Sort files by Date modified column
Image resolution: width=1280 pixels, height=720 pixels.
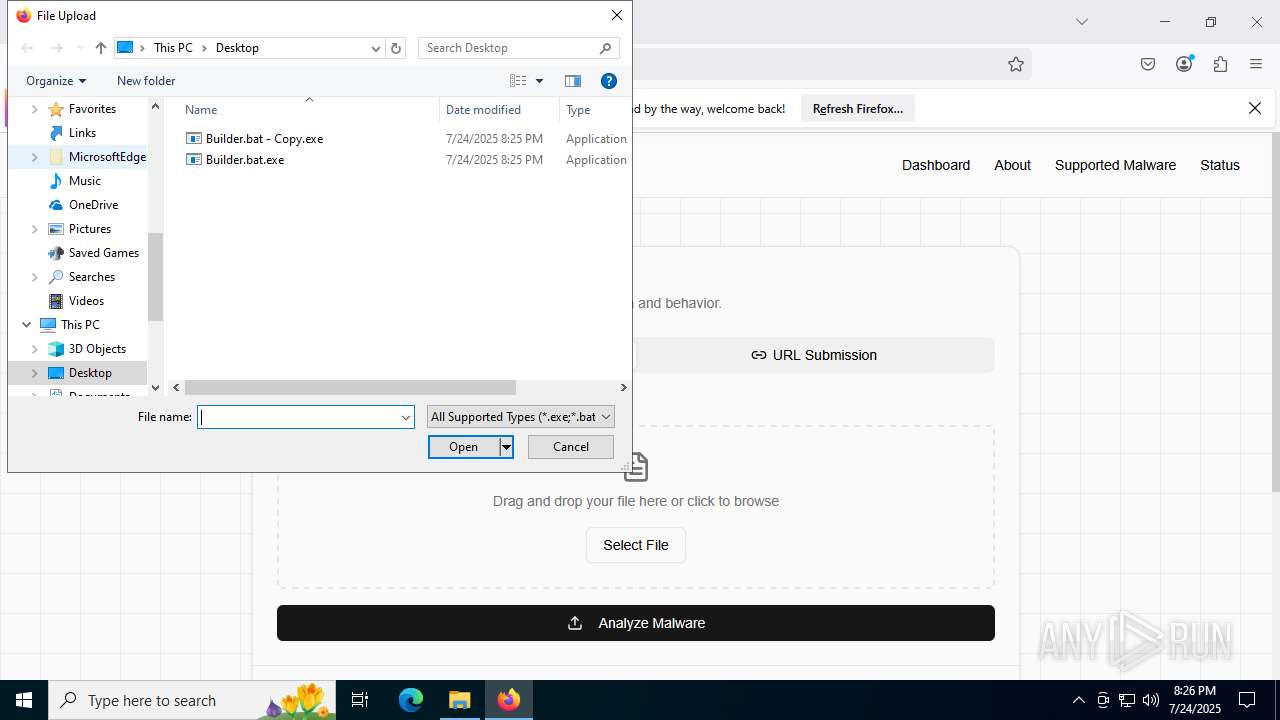point(484,110)
